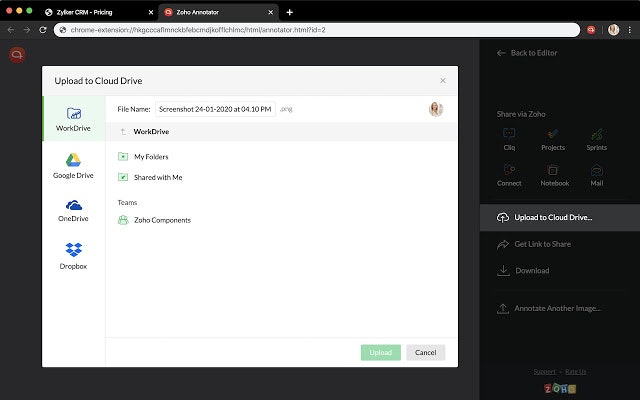The width and height of the screenshot is (640, 400).
Task: Reload the browser page
Action: tap(43, 30)
